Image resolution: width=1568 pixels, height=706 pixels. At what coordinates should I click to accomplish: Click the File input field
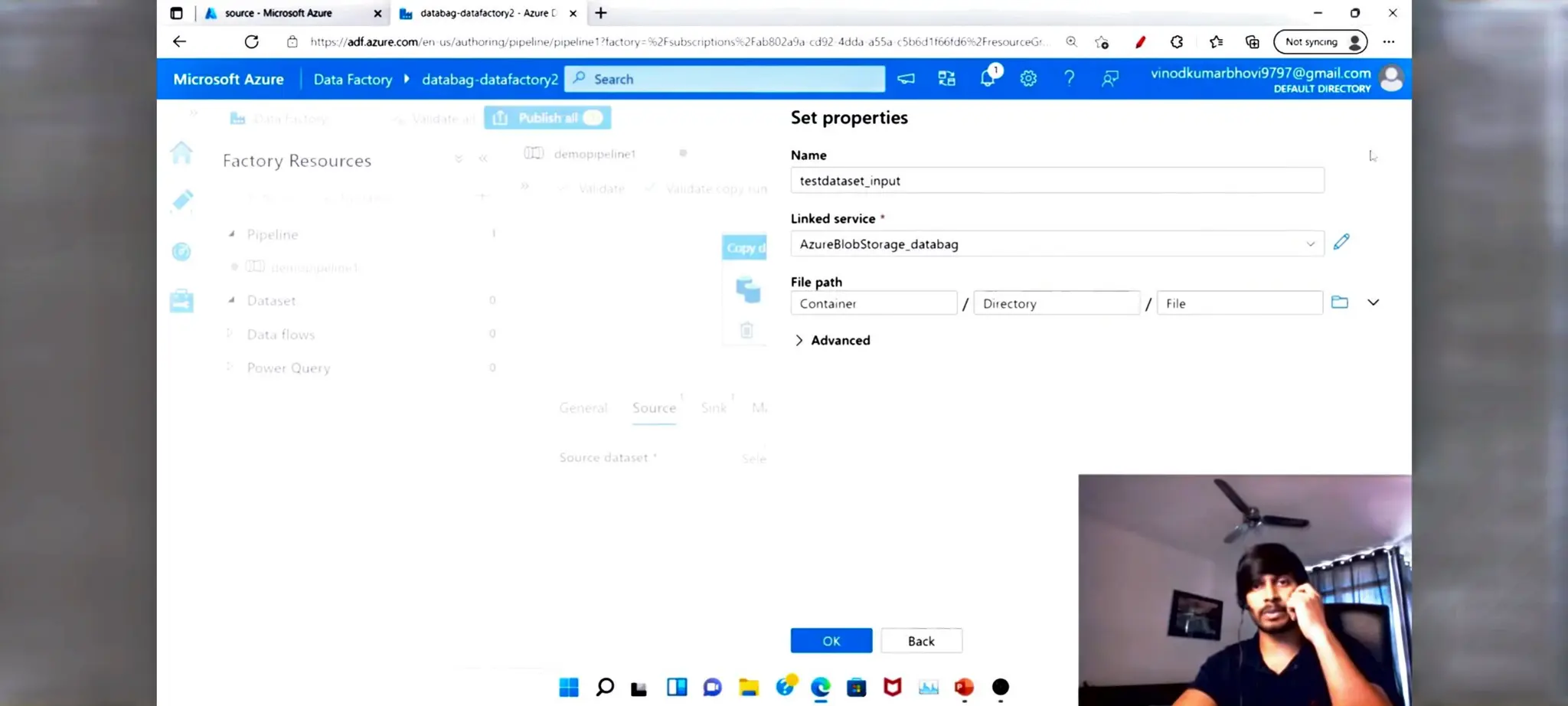click(x=1240, y=303)
